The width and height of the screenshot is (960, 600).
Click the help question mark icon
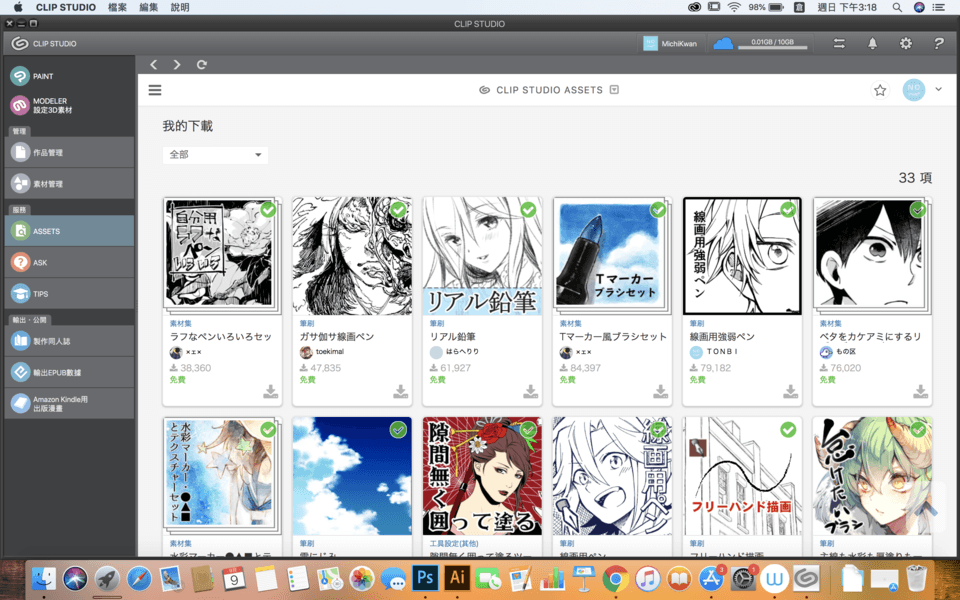pos(939,43)
